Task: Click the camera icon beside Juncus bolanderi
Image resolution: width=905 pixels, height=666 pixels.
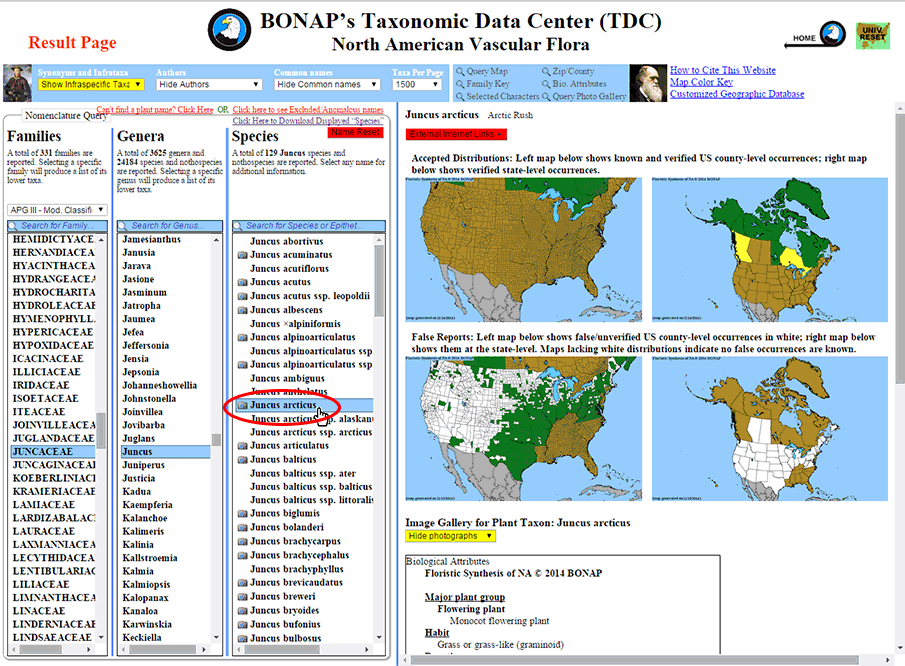Action: click(243, 527)
